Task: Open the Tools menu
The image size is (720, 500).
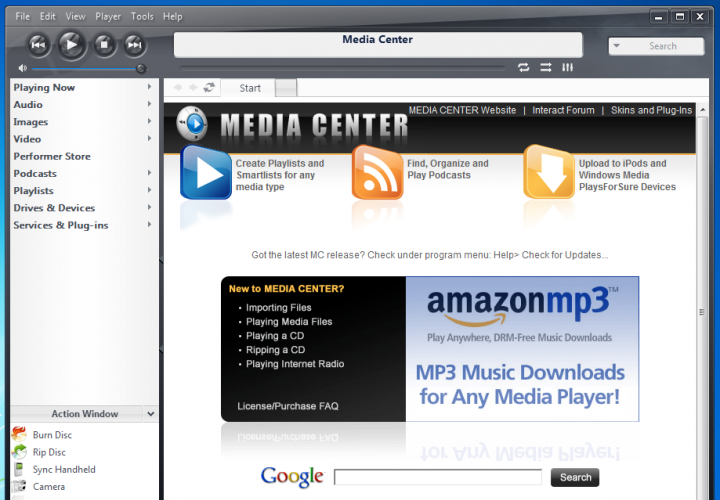Action: (142, 17)
